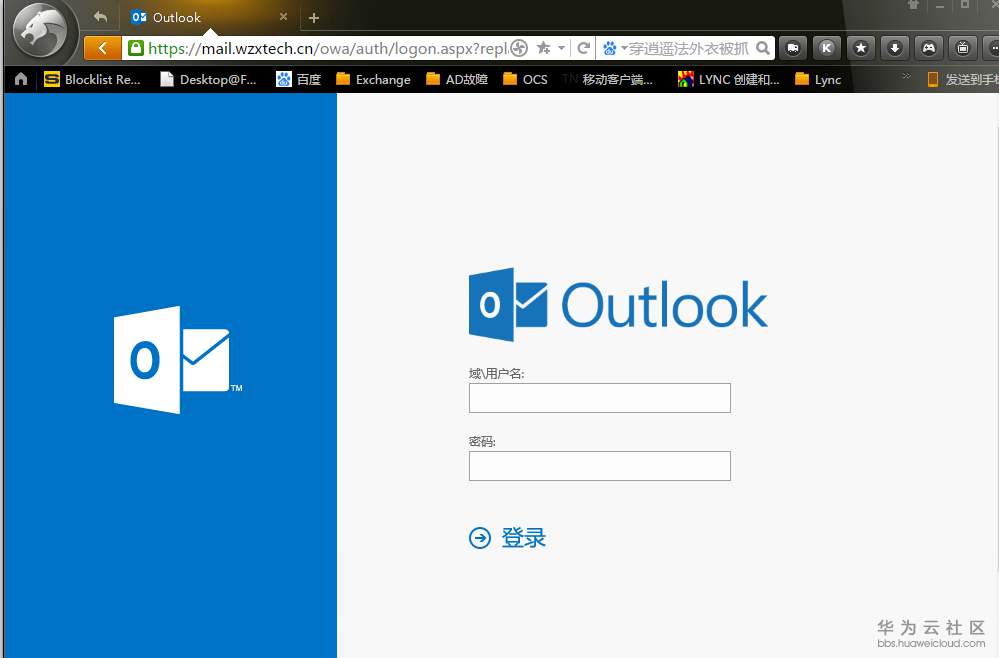
Task: Click the game controller toolbar icon
Action: pyautogui.click(x=929, y=48)
